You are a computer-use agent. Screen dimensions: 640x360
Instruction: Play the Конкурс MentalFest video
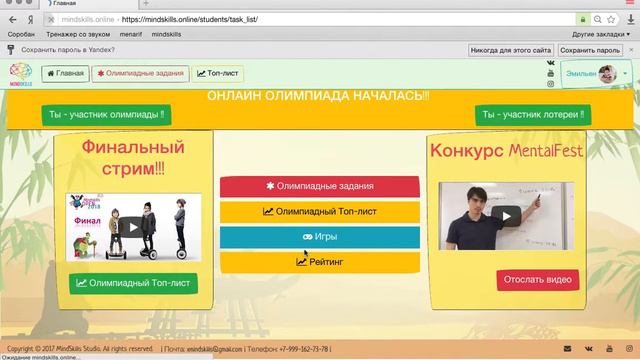[506, 216]
